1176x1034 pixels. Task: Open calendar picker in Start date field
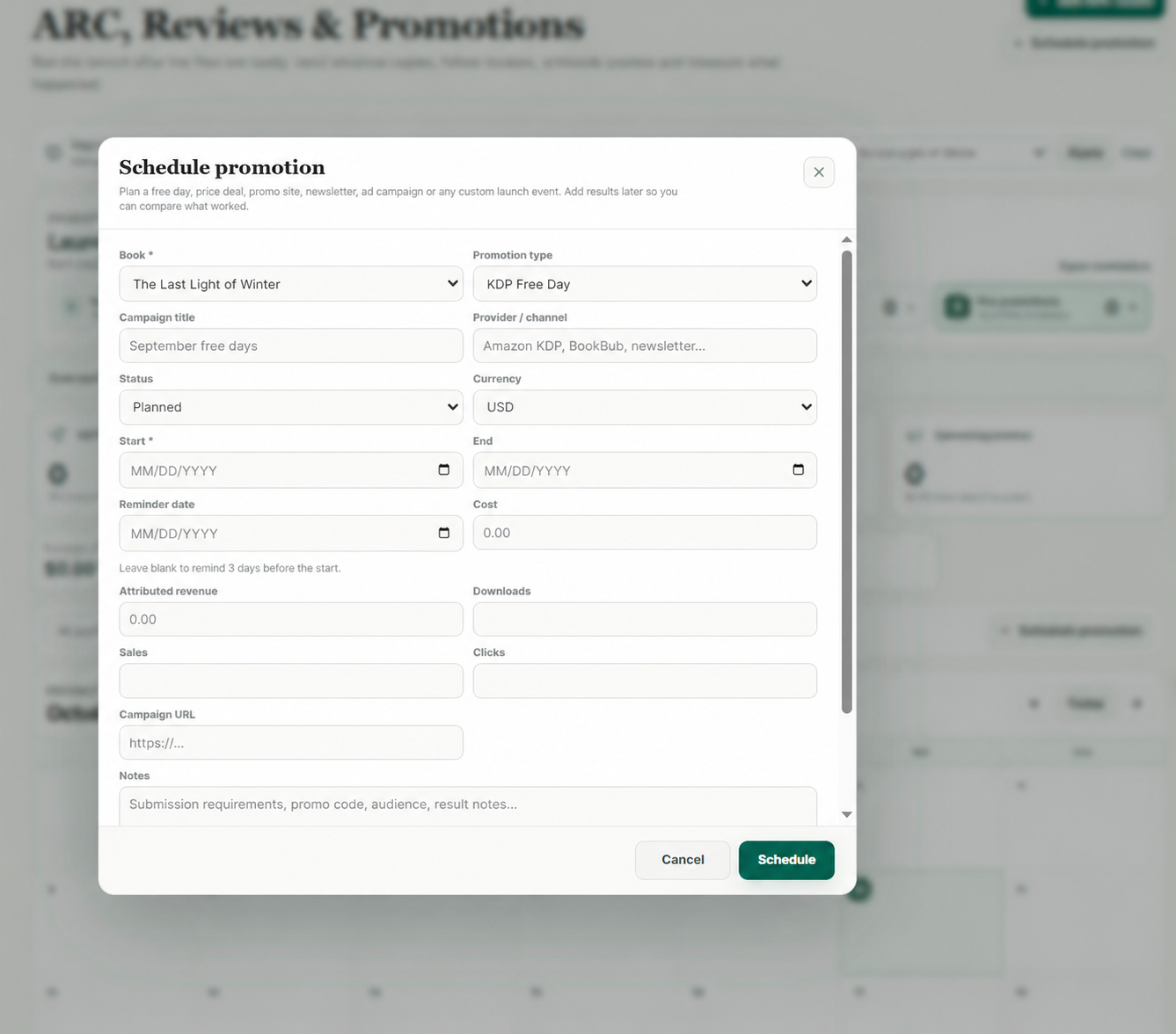point(444,470)
